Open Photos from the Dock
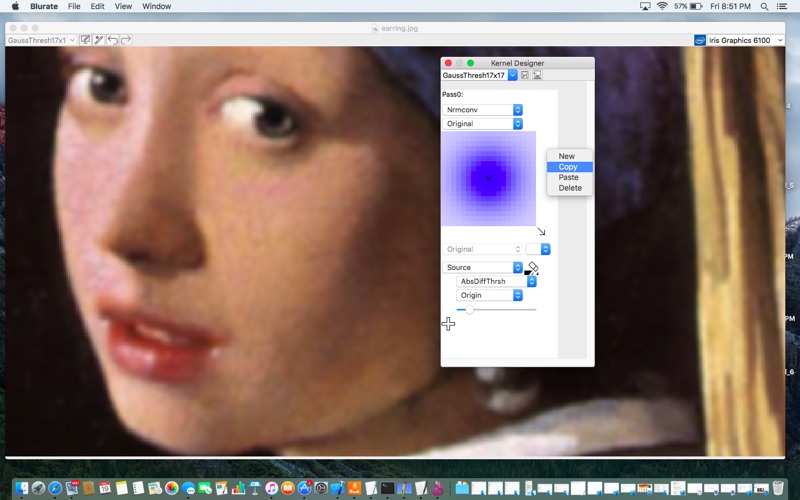Screen dimensions: 800x500 tap(171, 488)
